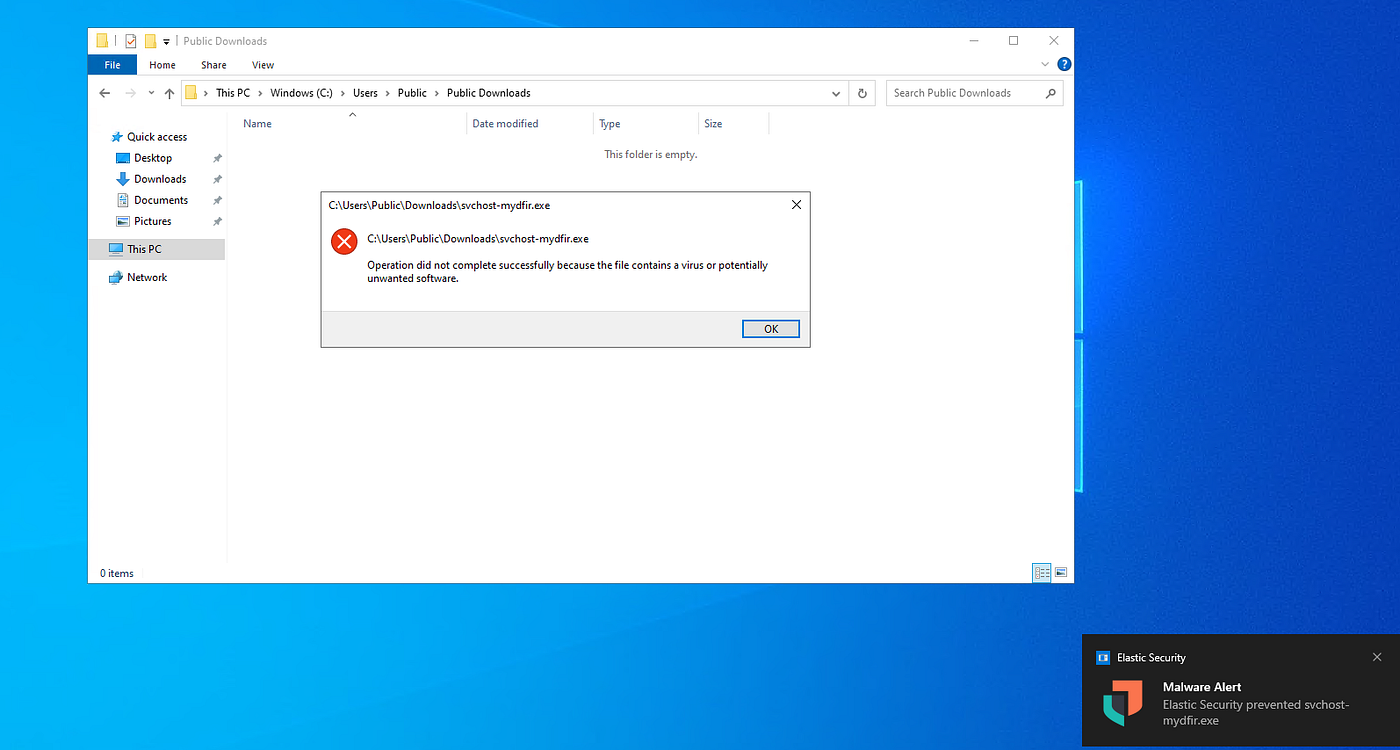This screenshot has width=1400, height=750.
Task: Click the New folder quick access icon
Action: click(x=150, y=41)
